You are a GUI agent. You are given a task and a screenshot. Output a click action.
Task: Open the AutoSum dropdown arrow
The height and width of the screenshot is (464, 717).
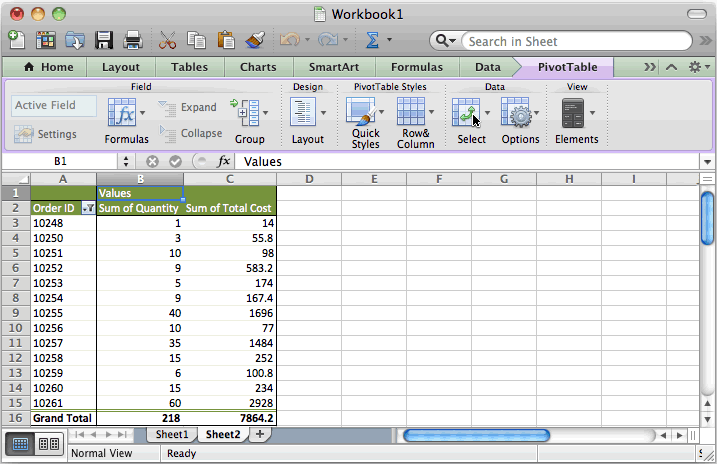tap(389, 40)
